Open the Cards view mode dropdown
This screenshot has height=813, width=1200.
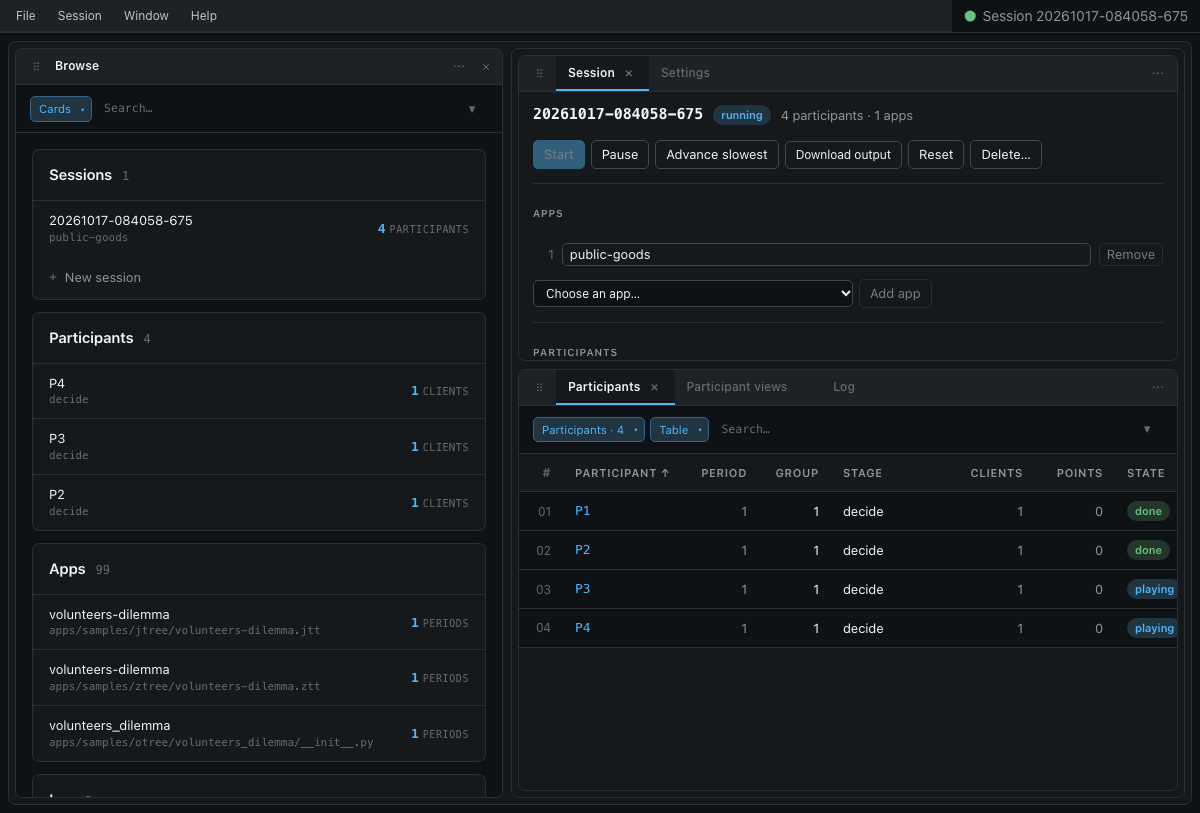(61, 109)
